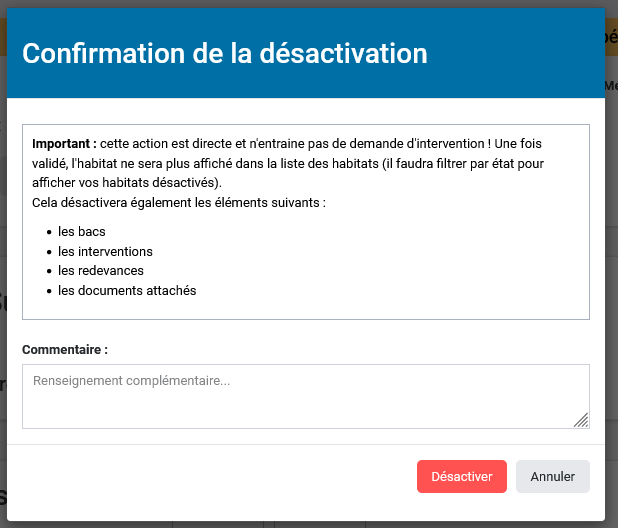Click the bold "Important :" text
This screenshot has width=618, height=528.
[x=64, y=143]
